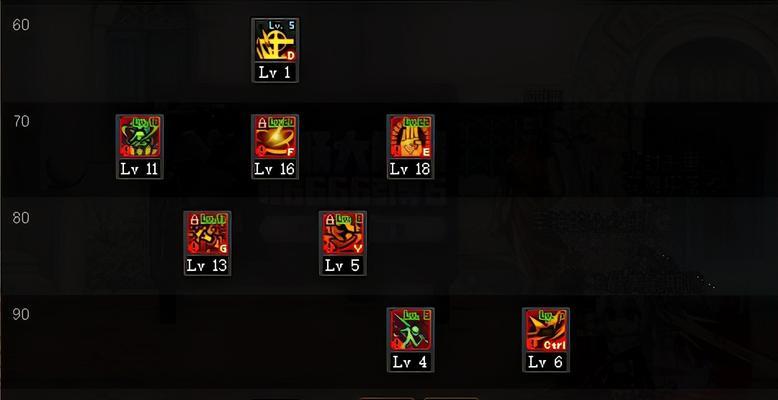Viewport: 778px width, 400px height.
Task: Select the level 80 row marker
Action: click(x=21, y=218)
